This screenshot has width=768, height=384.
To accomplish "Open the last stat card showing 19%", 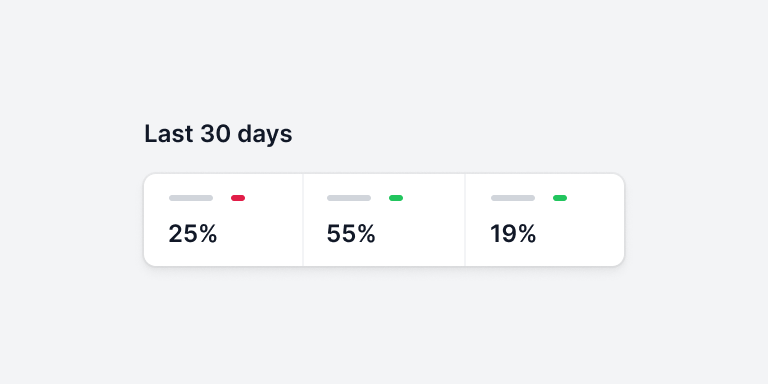I will click(x=545, y=220).
